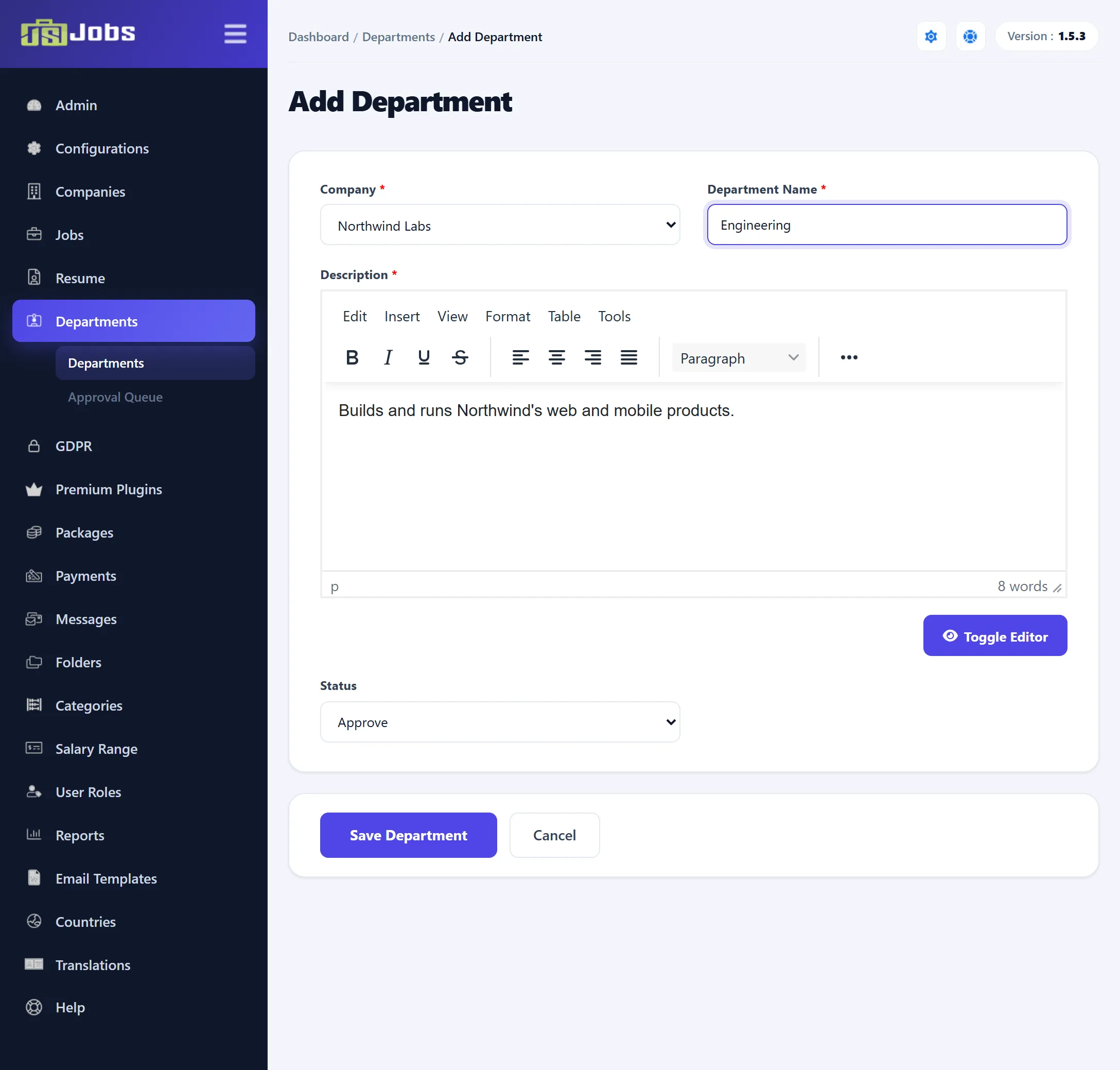Screen dimensions: 1120x1070
Task: Open Companies in the sidebar
Action: pyautogui.click(x=133, y=192)
